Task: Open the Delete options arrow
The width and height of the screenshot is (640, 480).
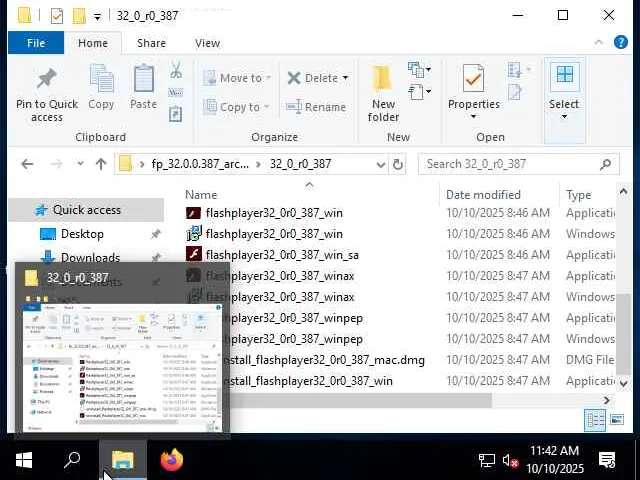Action: click(345, 78)
